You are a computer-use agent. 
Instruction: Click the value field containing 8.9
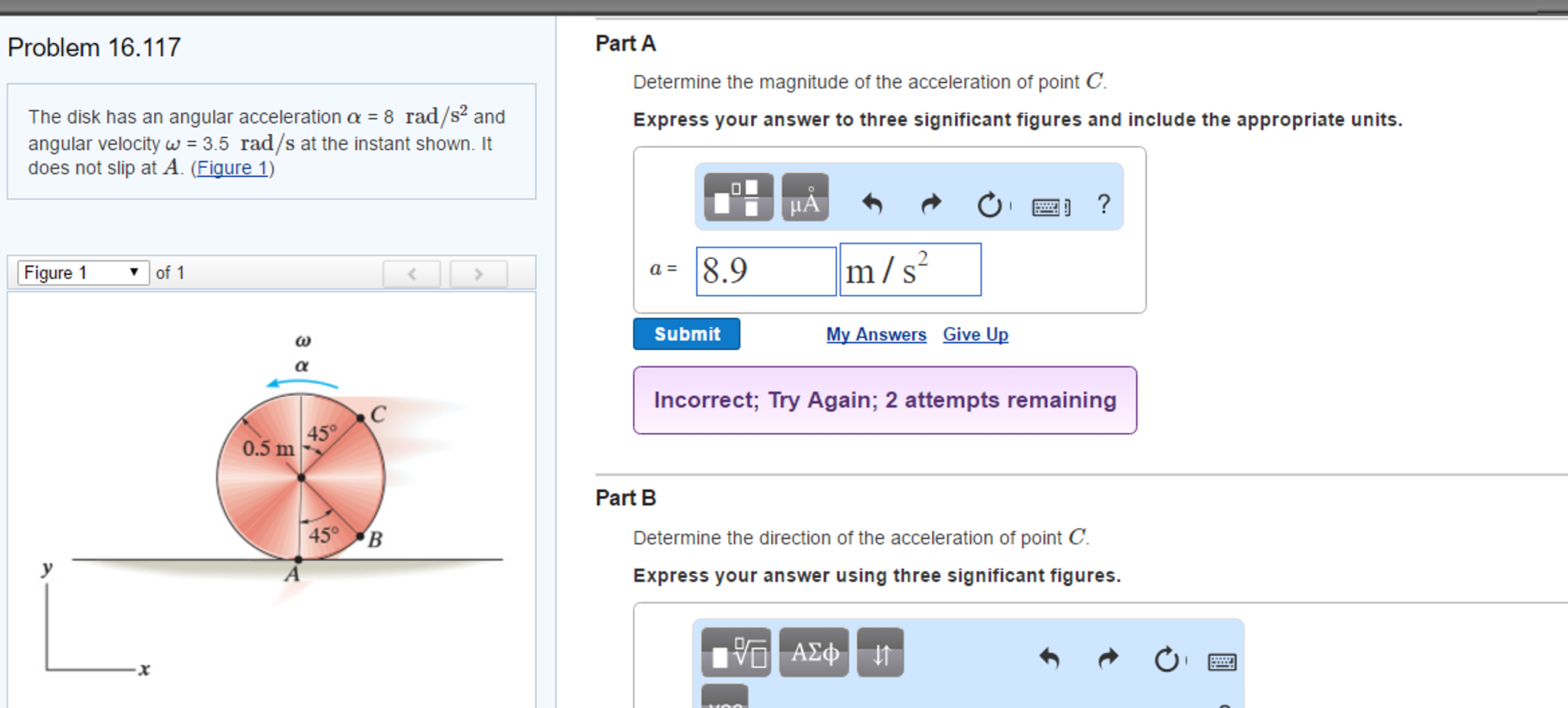[766, 270]
